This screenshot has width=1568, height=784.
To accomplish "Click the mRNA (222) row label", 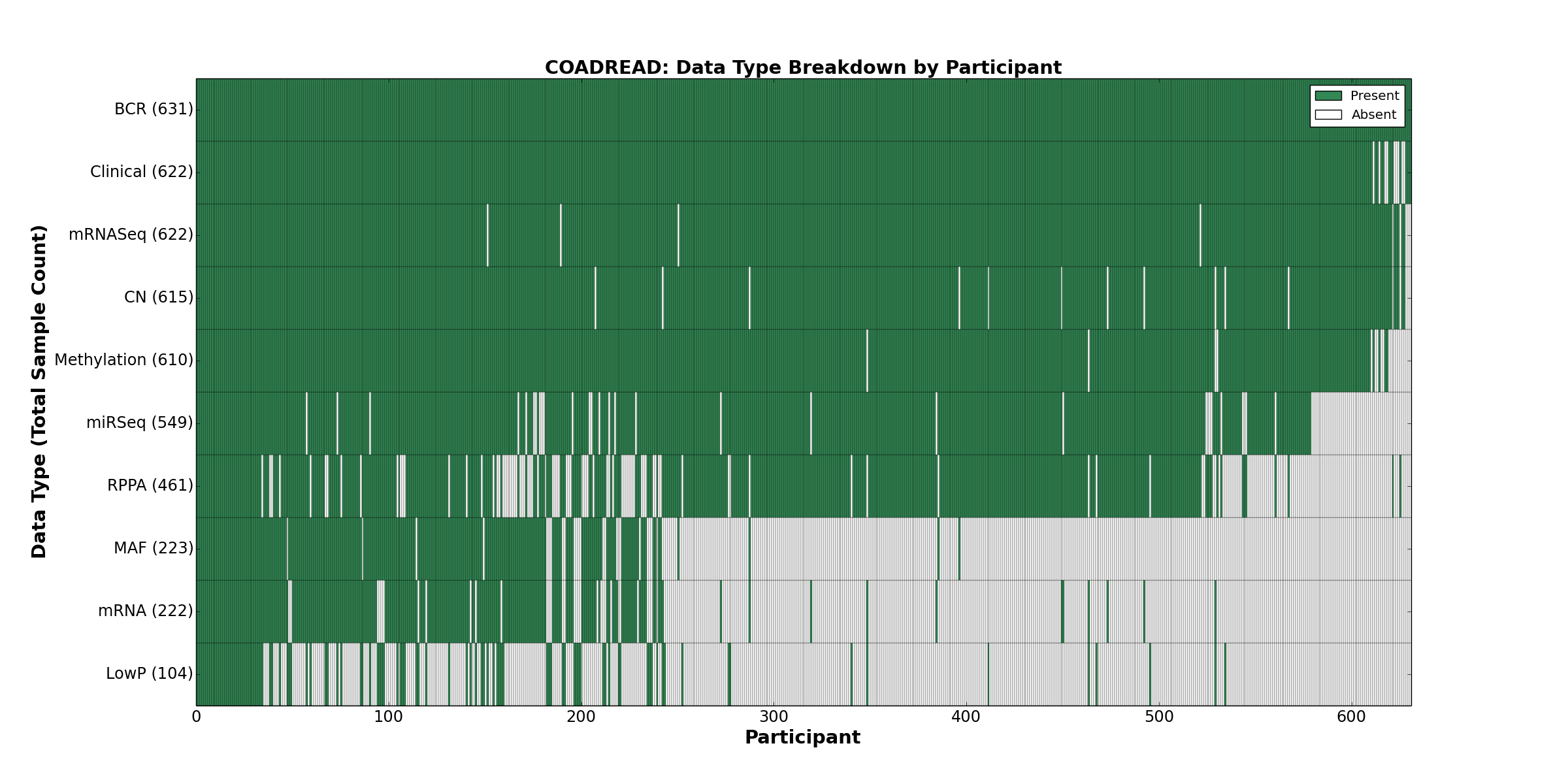I will coord(146,611).
